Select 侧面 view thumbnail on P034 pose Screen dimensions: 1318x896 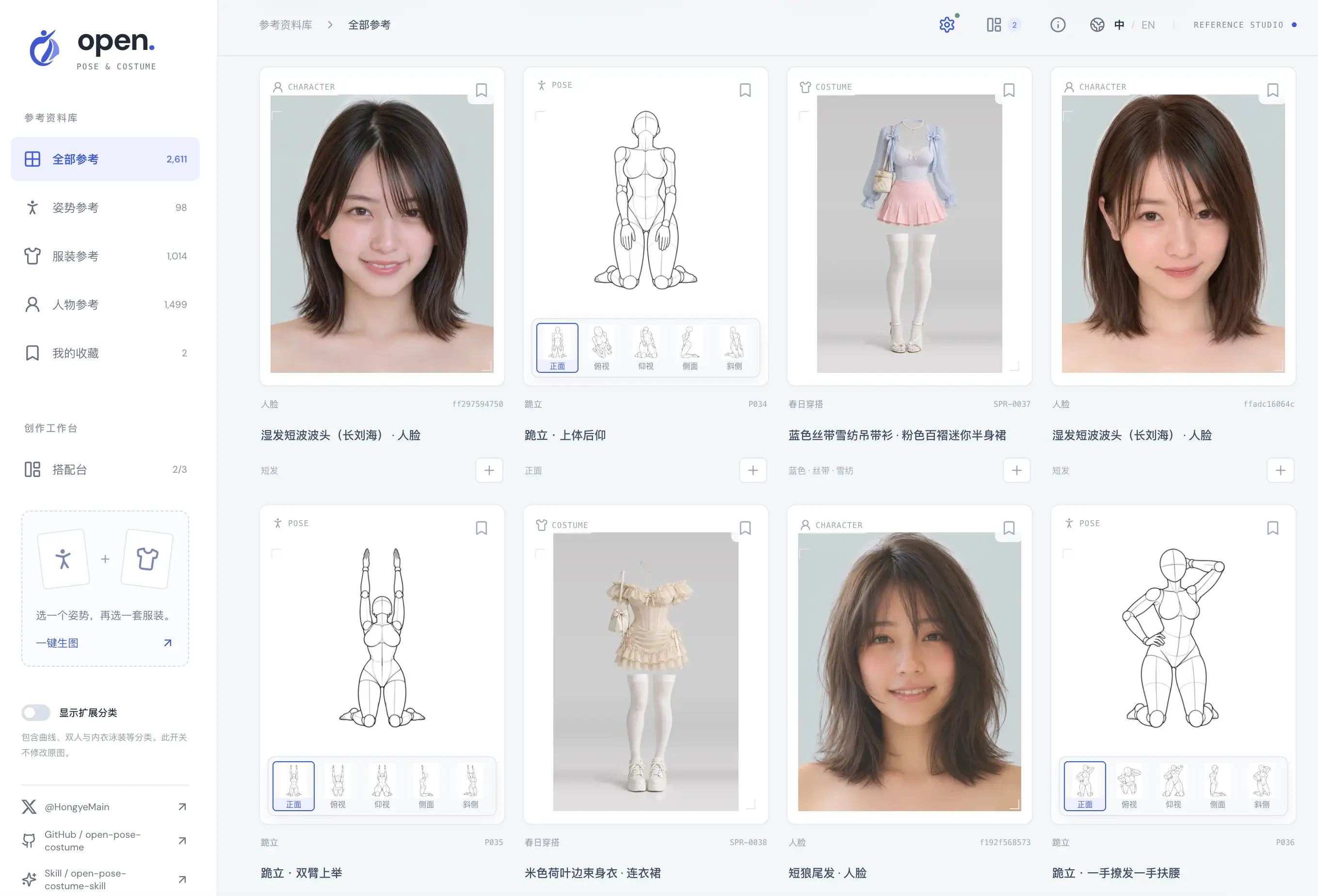(690, 348)
